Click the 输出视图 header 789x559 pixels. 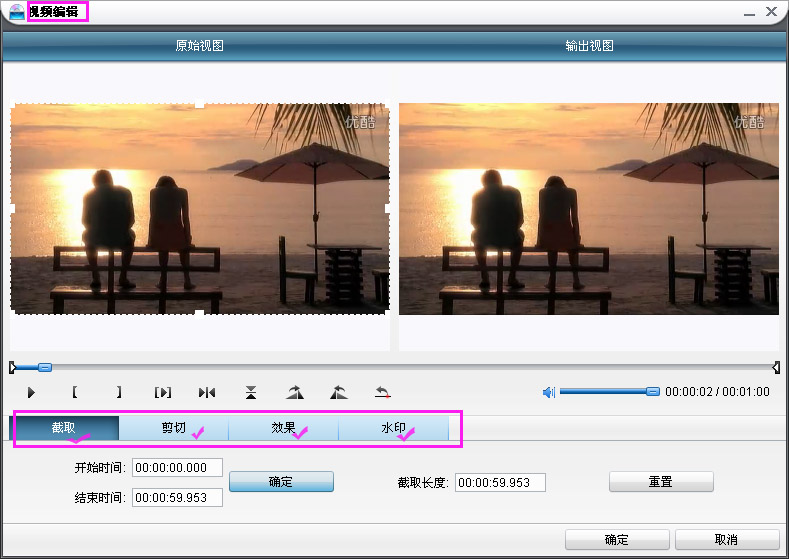pyautogui.click(x=589, y=46)
